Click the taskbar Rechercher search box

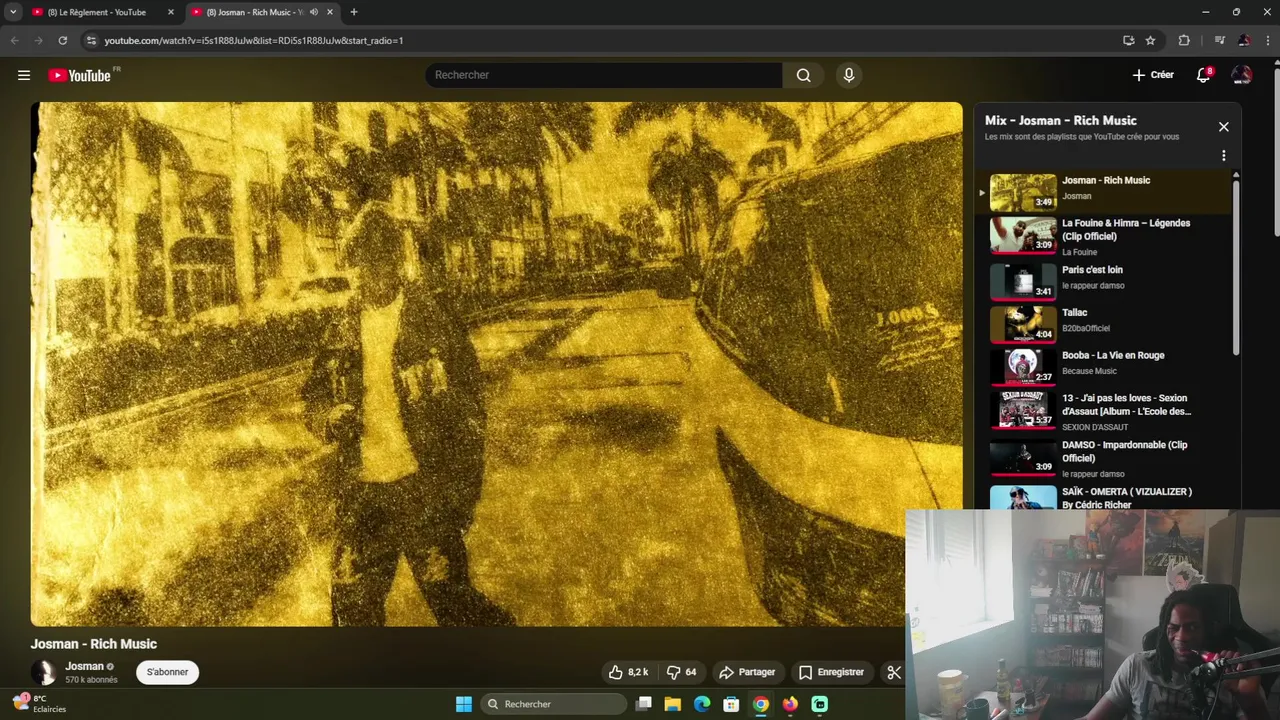tap(553, 704)
